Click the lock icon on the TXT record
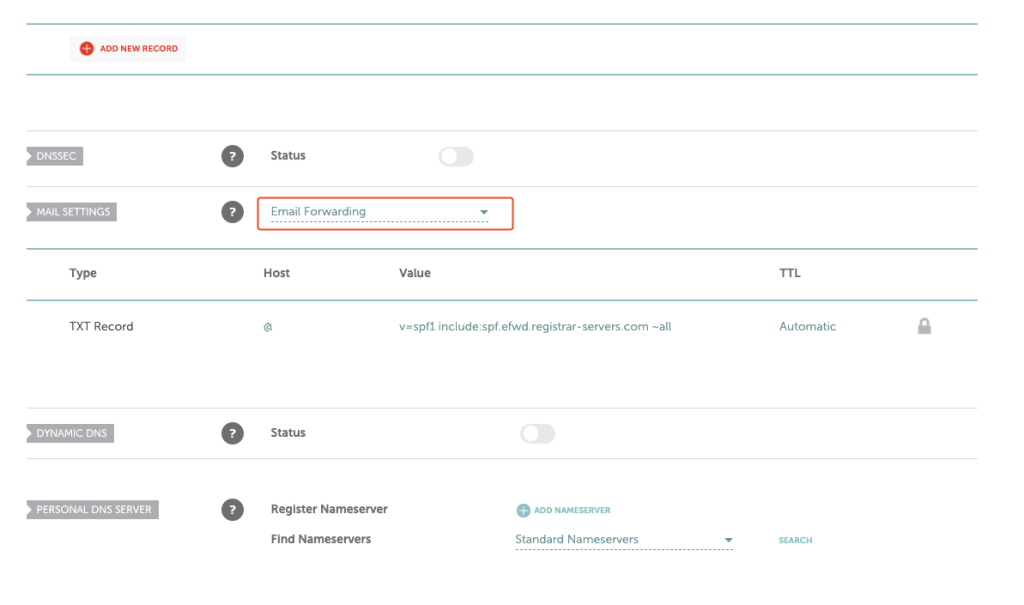The height and width of the screenshot is (605, 1024). click(x=924, y=325)
